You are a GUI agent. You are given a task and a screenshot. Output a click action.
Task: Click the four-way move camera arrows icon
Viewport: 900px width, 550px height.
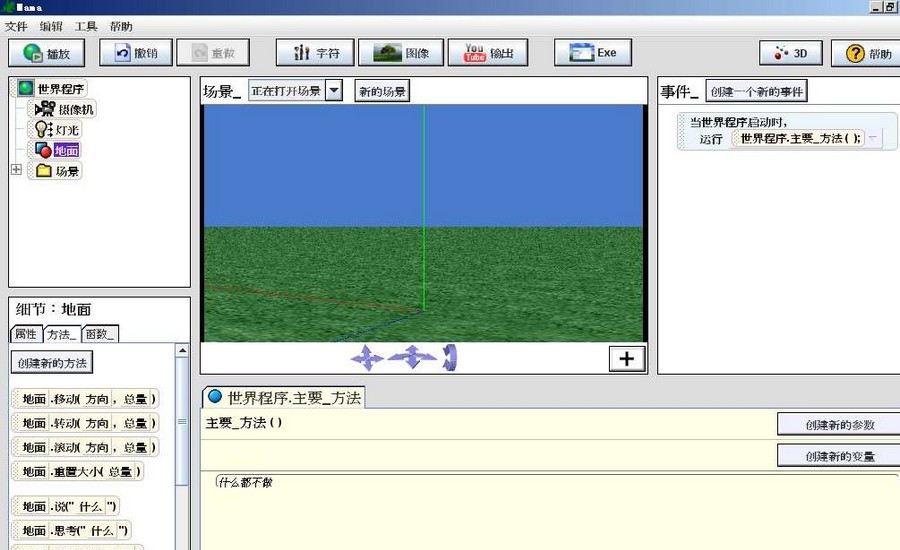[367, 358]
